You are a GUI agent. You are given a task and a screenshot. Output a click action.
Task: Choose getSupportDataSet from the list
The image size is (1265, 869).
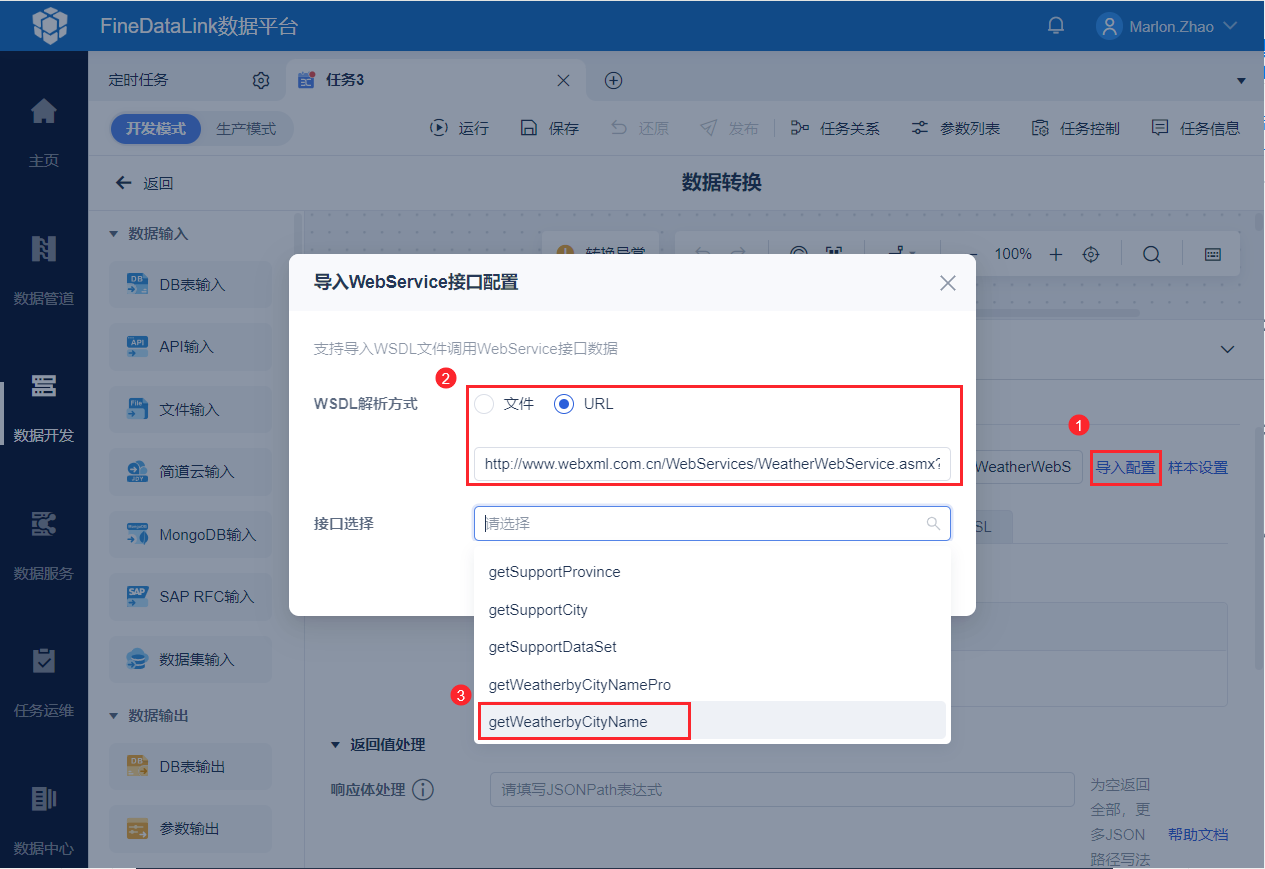712,647
